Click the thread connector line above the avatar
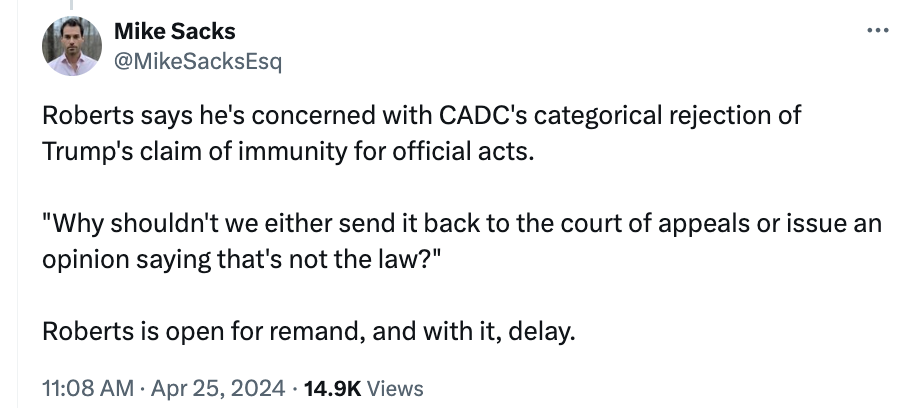Viewport: 916px width, 408px height. coord(69,5)
